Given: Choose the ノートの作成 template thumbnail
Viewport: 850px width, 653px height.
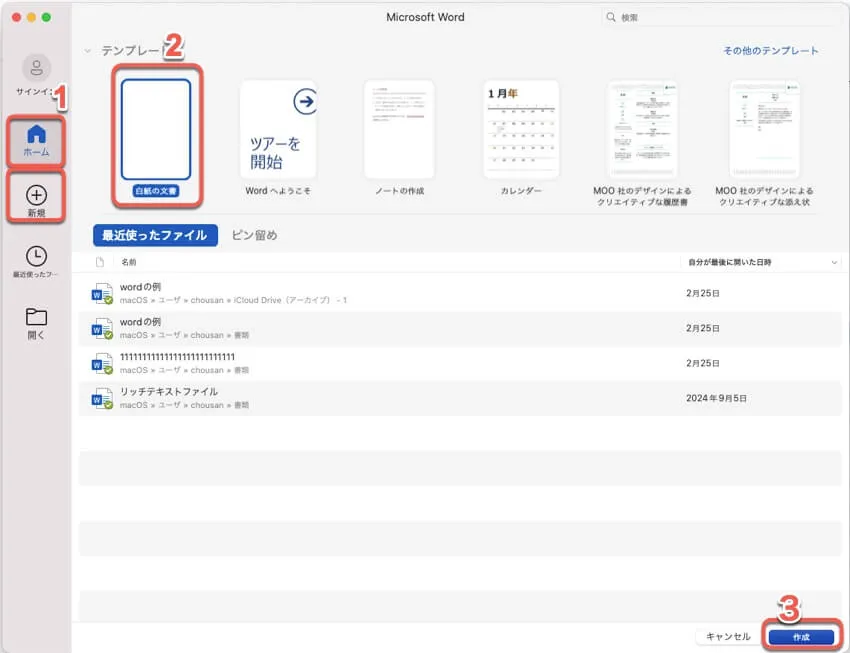Looking at the screenshot, I should click(399, 129).
